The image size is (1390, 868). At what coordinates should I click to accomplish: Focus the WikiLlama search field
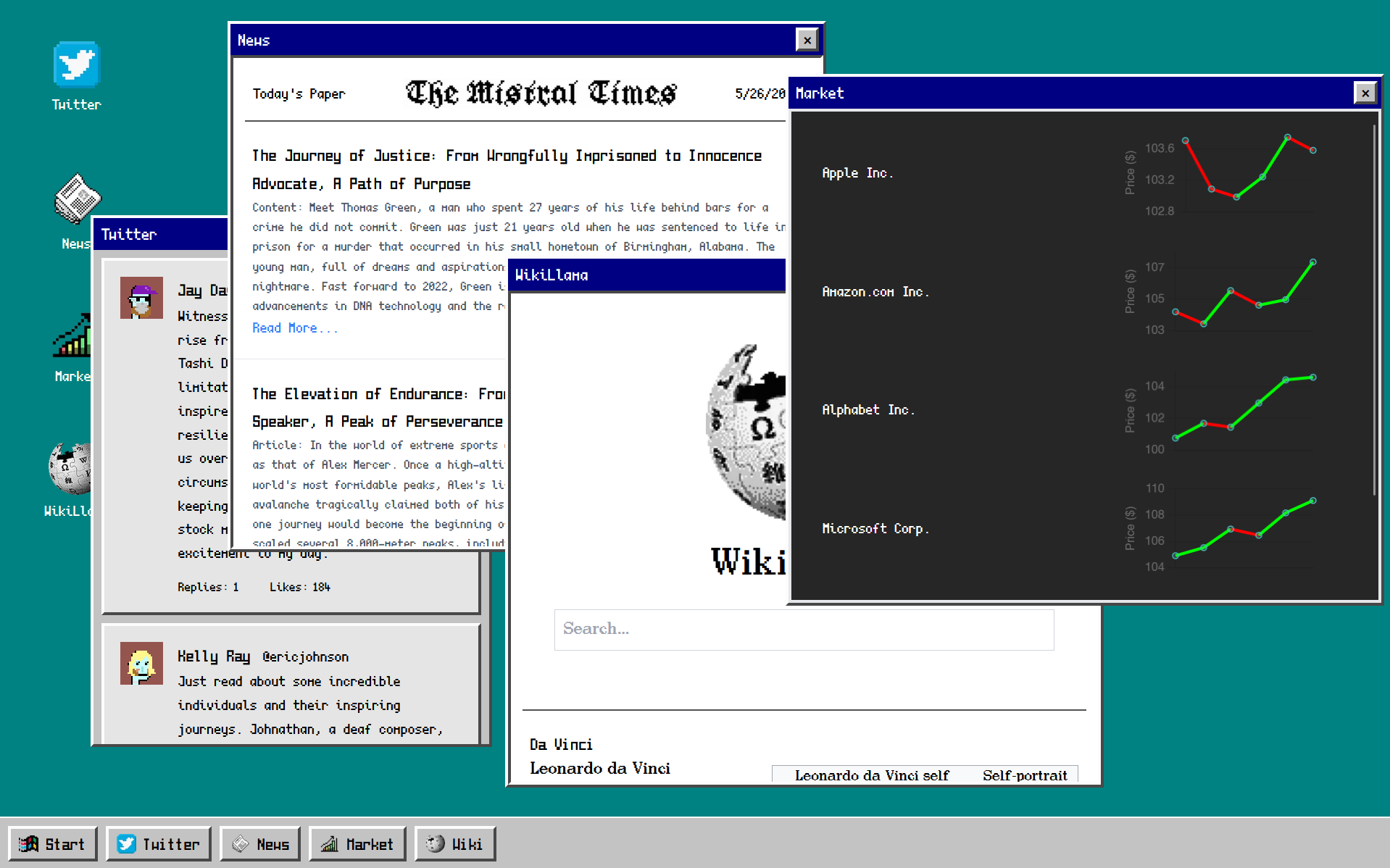804,630
